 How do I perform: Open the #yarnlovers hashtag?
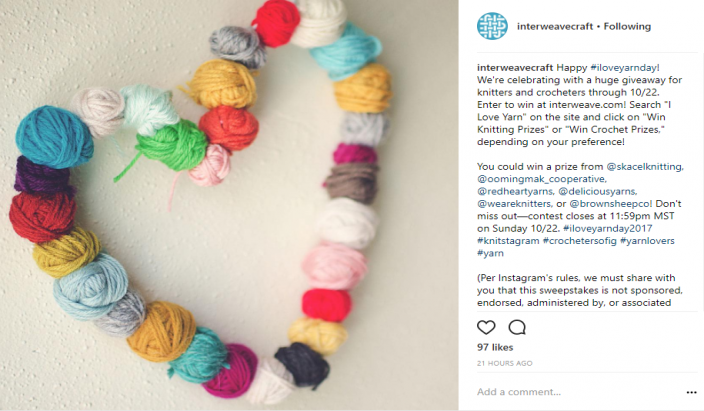point(647,241)
